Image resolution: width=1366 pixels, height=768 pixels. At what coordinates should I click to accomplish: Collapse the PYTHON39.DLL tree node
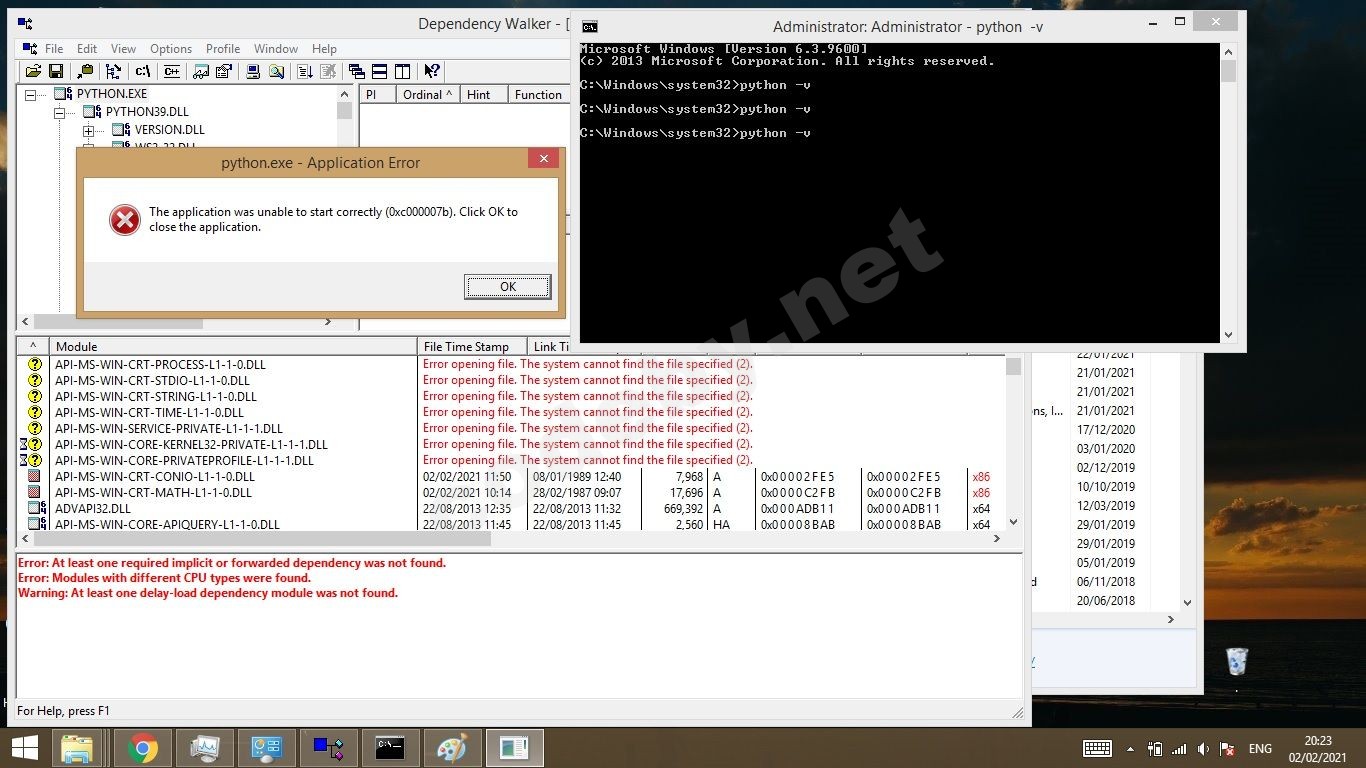(60, 113)
